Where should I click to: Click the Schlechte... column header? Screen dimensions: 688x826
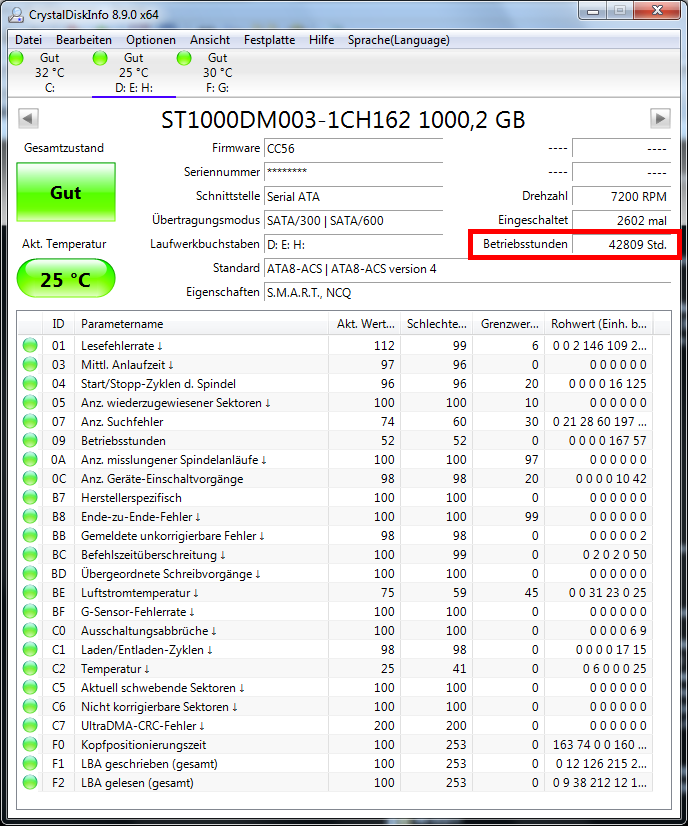(437, 324)
